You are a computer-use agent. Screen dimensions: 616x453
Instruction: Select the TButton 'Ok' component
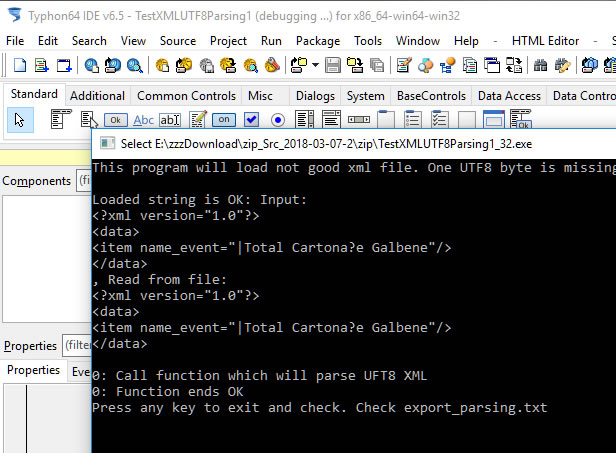(116, 120)
